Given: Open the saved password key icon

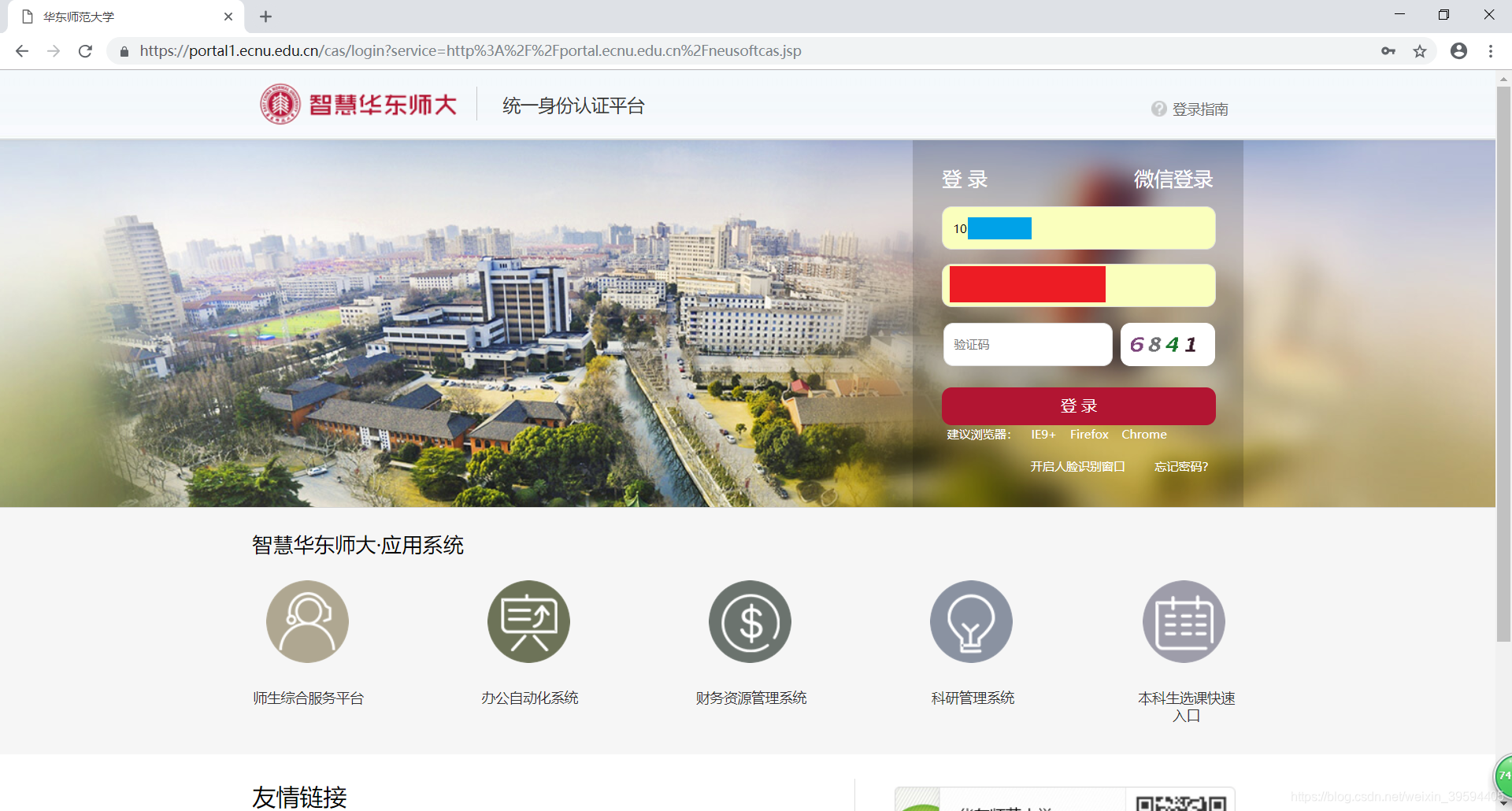Looking at the screenshot, I should pos(1388,51).
